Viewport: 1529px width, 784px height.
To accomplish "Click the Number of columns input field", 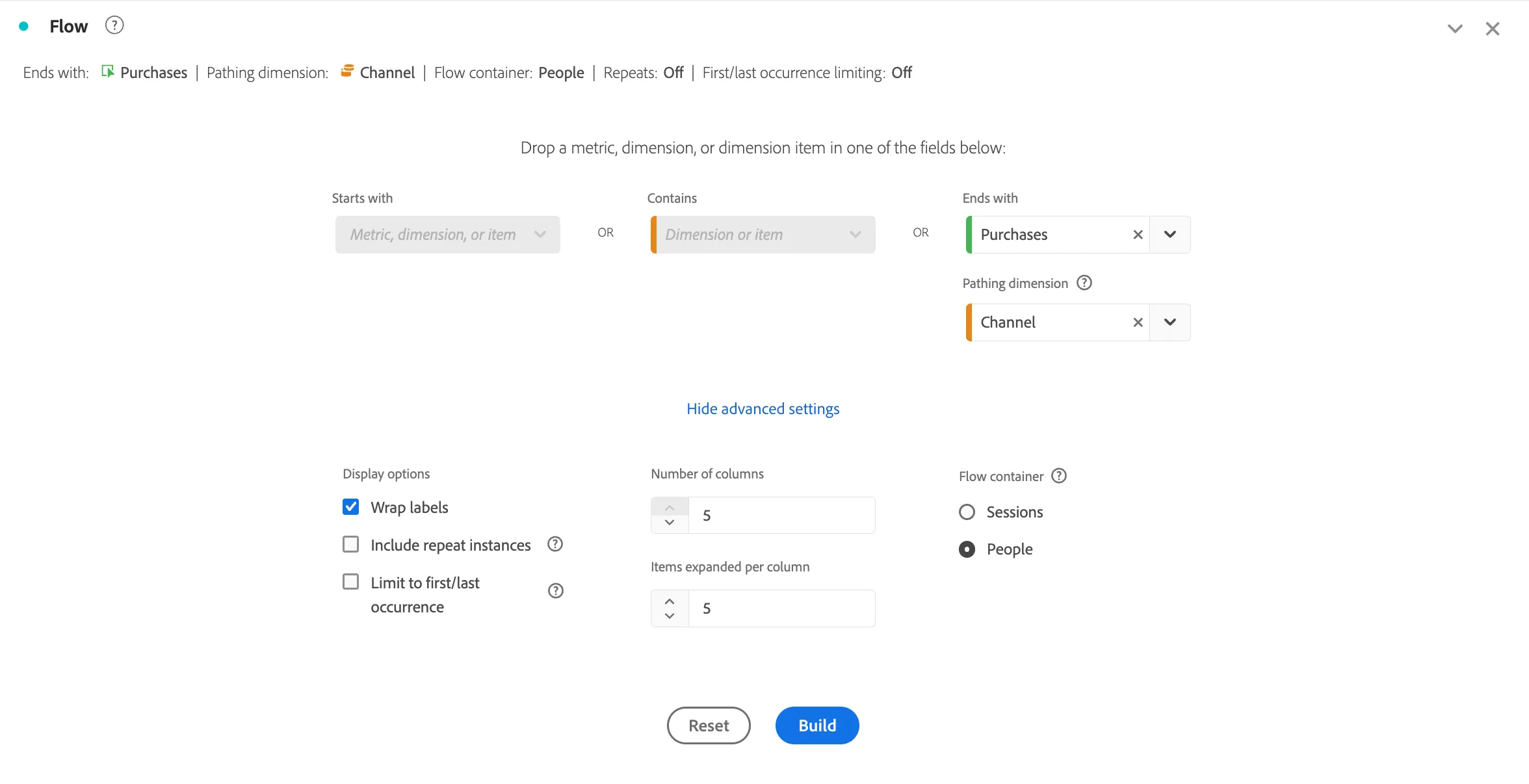I will pyautogui.click(x=781, y=516).
